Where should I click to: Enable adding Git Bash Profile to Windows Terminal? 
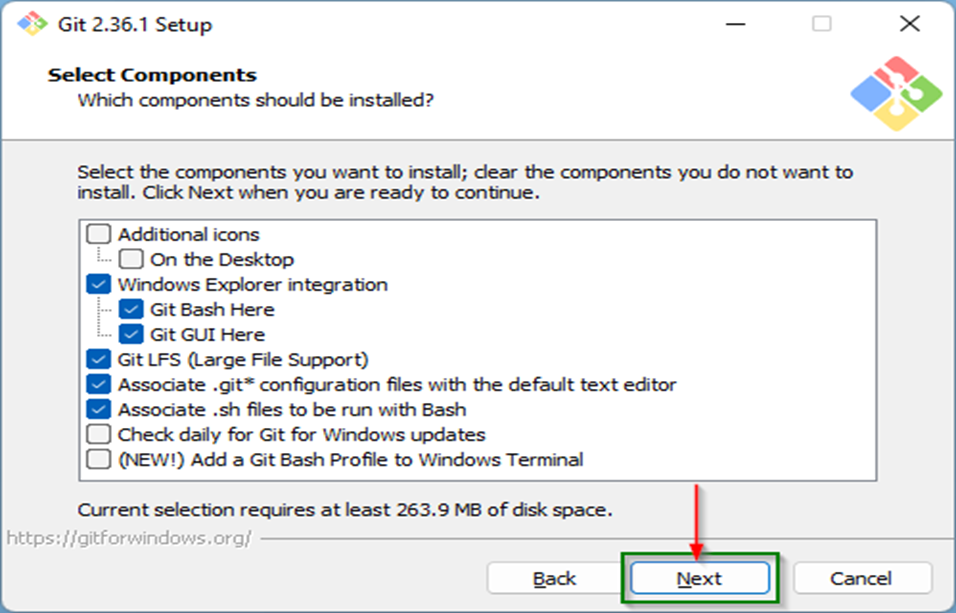click(x=98, y=459)
